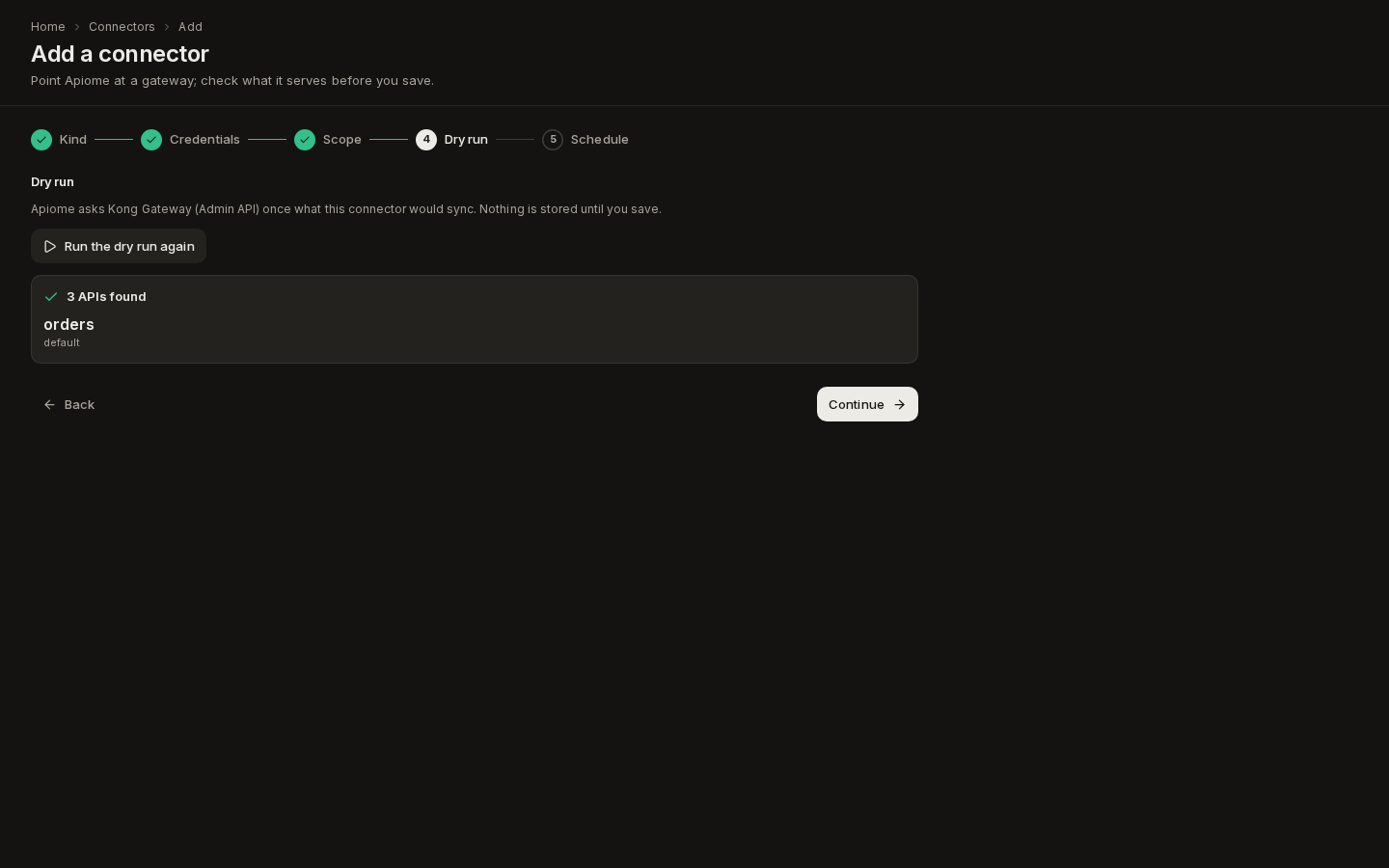The height and width of the screenshot is (868, 1389).
Task: Click step number 5 circle for Schedule
Action: [553, 140]
